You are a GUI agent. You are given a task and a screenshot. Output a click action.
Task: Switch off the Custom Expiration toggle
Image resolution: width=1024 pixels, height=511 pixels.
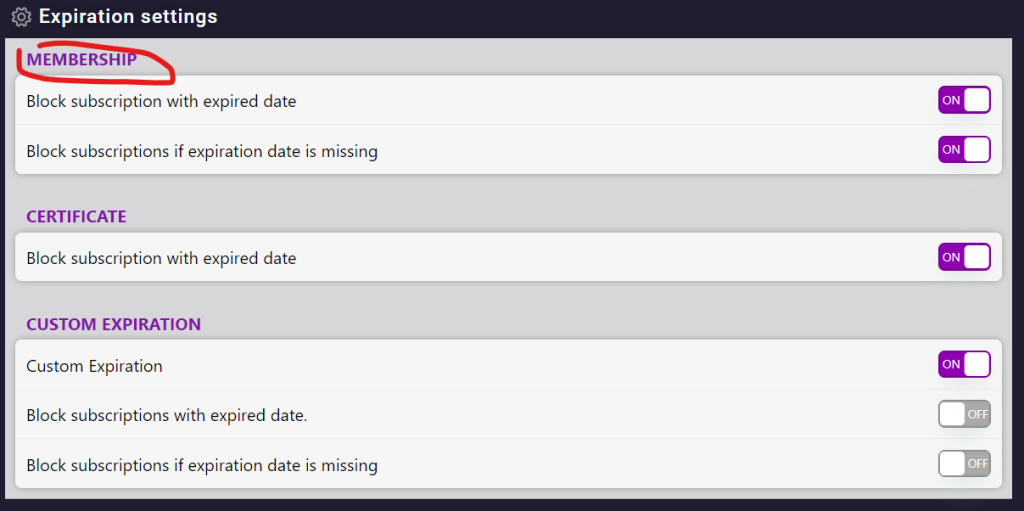coord(964,364)
